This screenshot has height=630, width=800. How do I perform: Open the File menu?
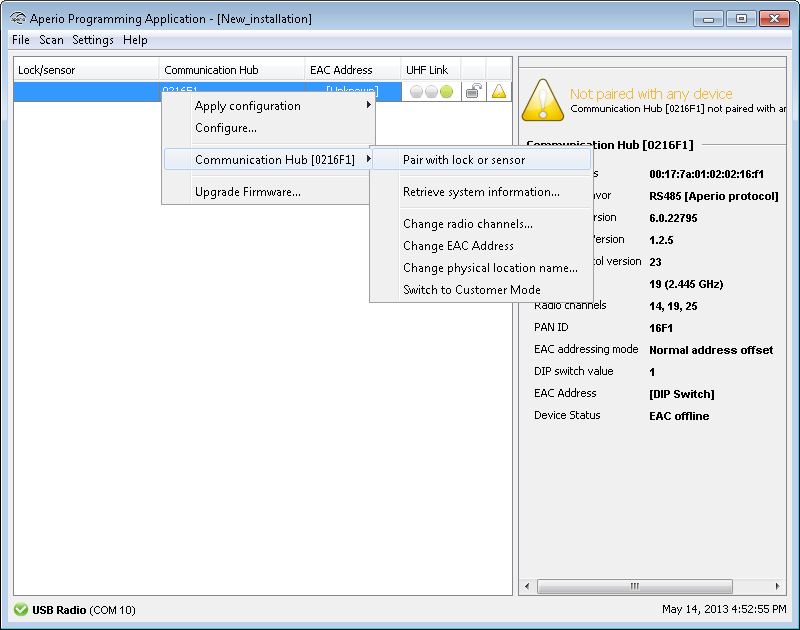21,40
